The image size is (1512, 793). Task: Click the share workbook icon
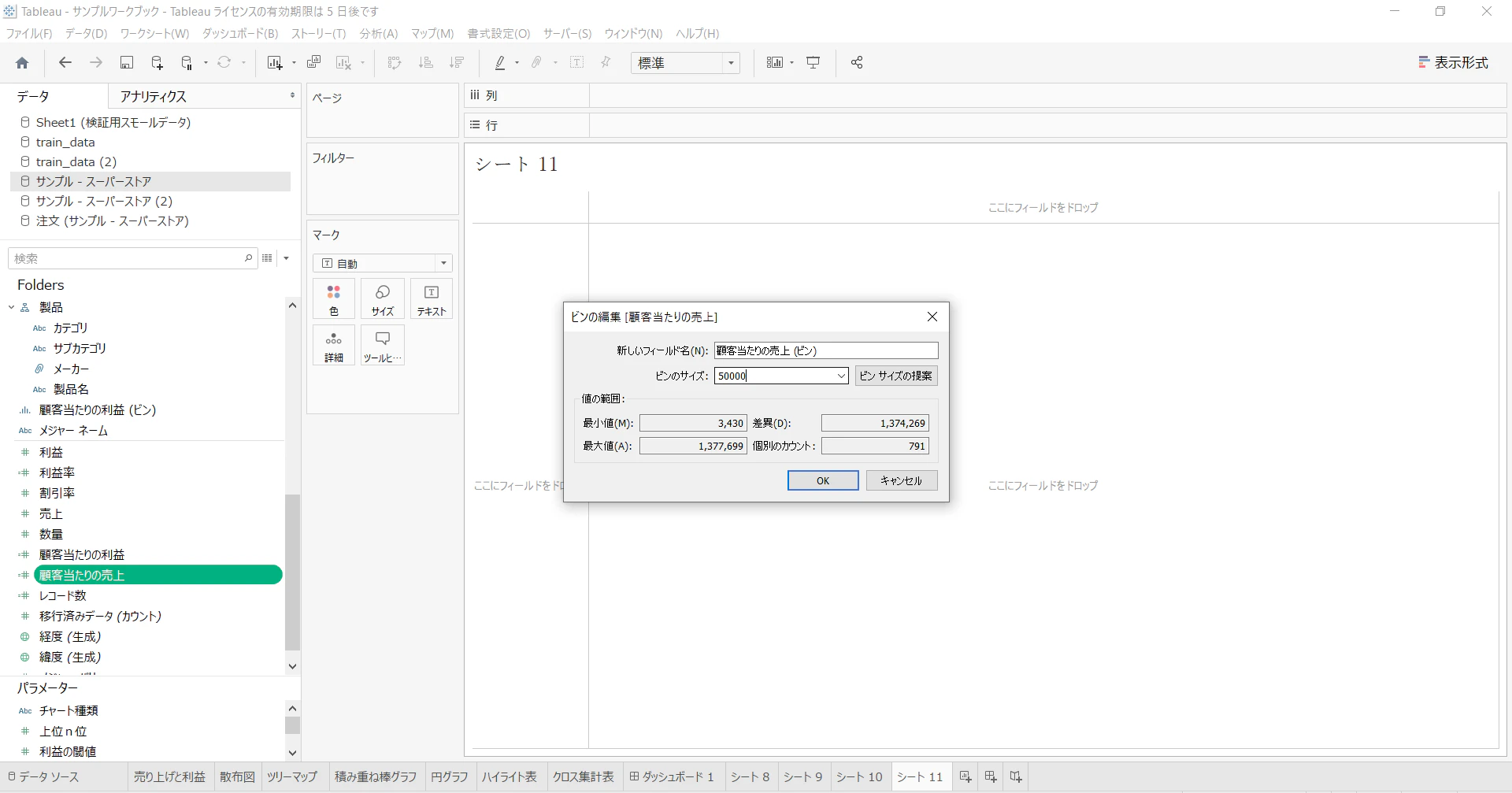coord(857,62)
